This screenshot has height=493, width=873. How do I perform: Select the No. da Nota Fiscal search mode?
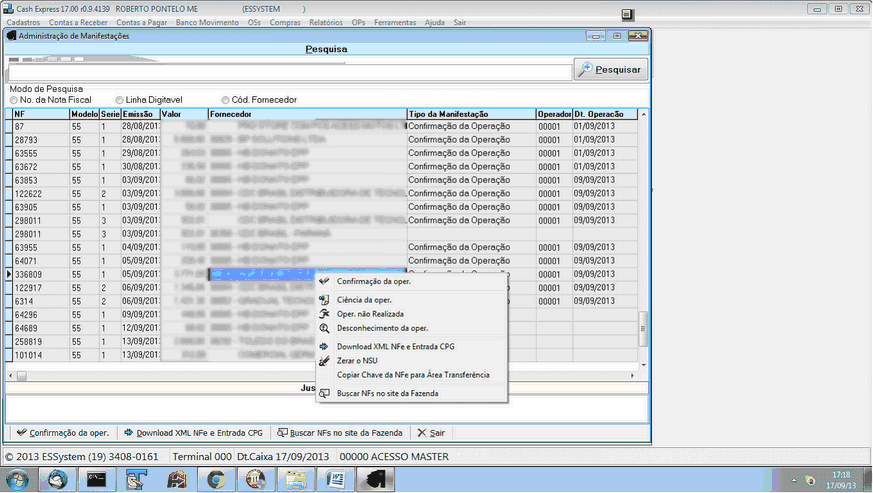tap(14, 100)
